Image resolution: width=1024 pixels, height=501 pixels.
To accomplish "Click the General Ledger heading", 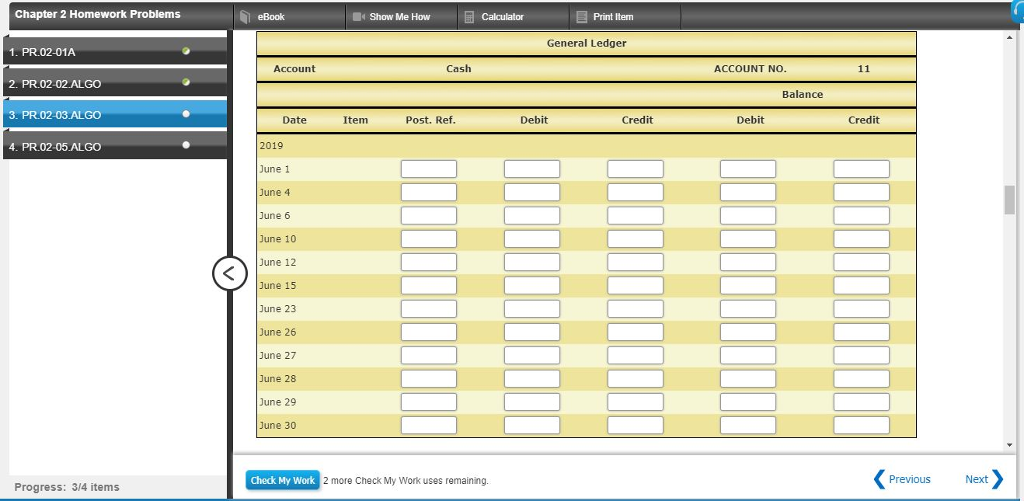I will [x=586, y=44].
